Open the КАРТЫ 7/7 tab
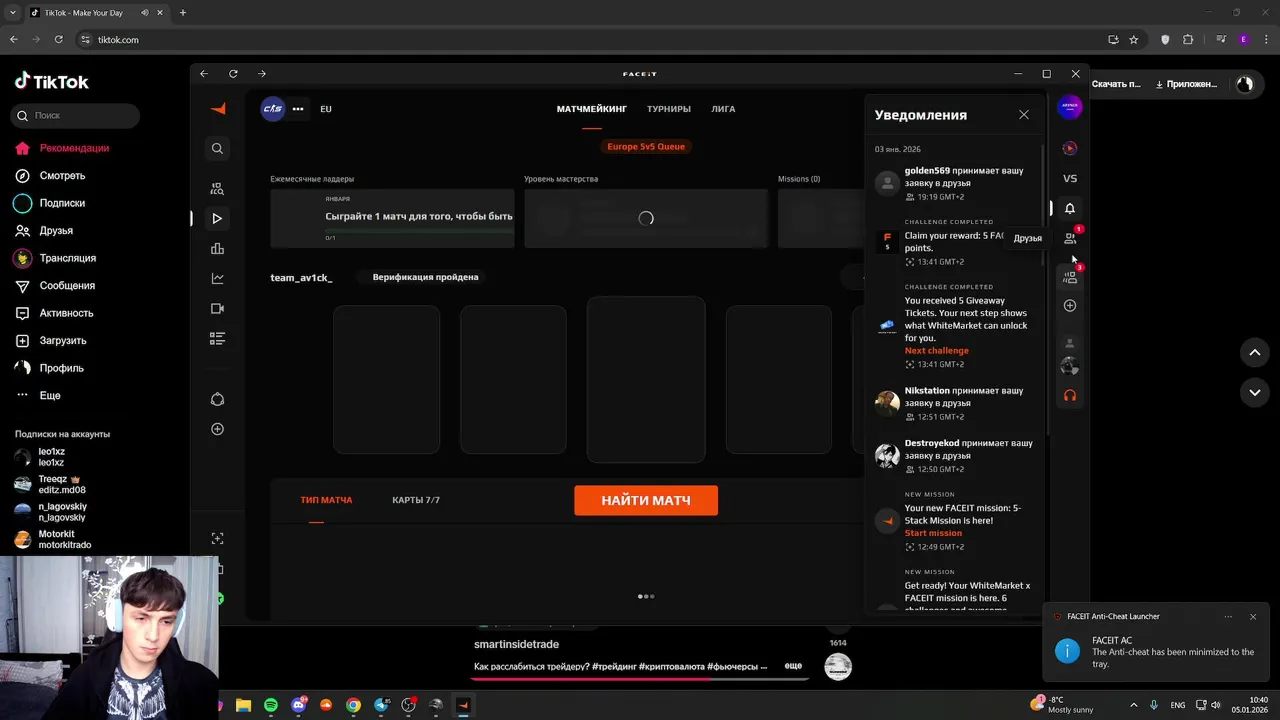This screenshot has height=720, width=1280. (x=416, y=500)
